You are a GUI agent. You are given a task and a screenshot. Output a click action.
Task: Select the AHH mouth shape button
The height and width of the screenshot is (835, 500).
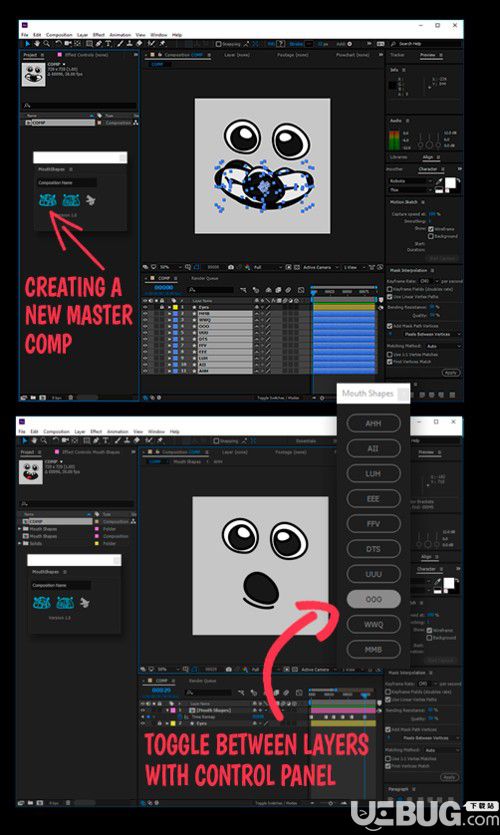373,423
